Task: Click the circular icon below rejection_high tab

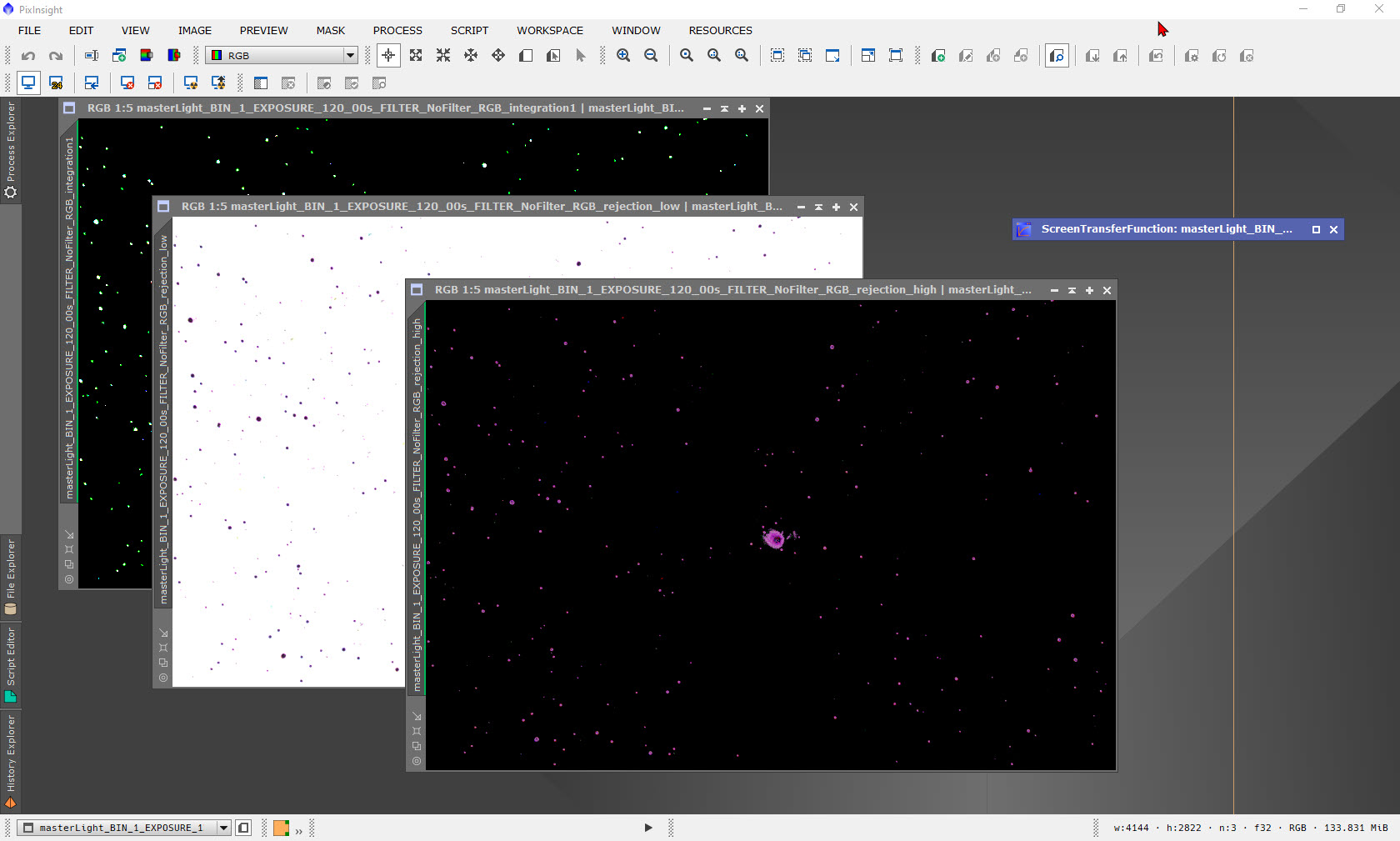Action: 417,761
